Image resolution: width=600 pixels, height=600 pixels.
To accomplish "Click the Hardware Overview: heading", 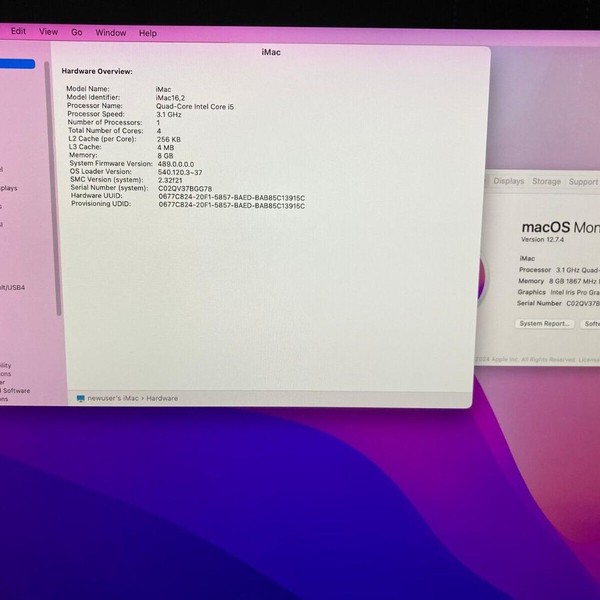I will (97, 71).
